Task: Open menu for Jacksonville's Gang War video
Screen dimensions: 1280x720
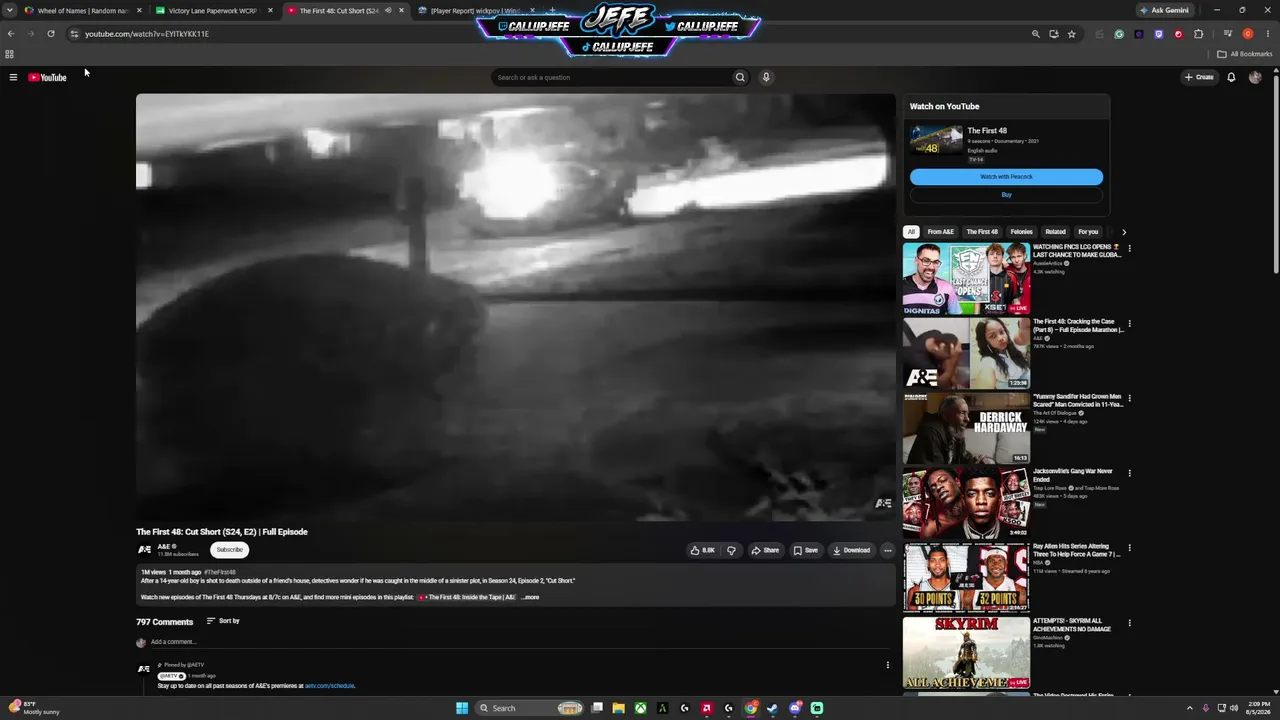Action: coord(1129,472)
